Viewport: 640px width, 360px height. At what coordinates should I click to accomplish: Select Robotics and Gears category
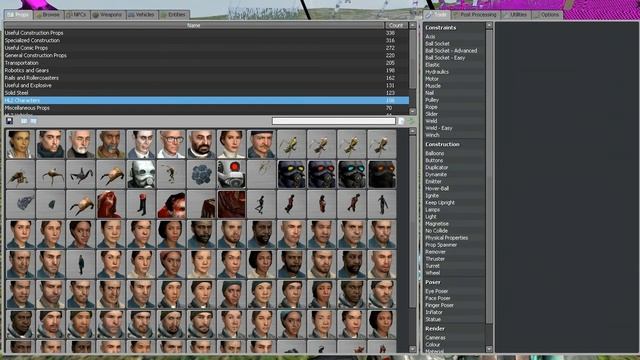(x=206, y=70)
